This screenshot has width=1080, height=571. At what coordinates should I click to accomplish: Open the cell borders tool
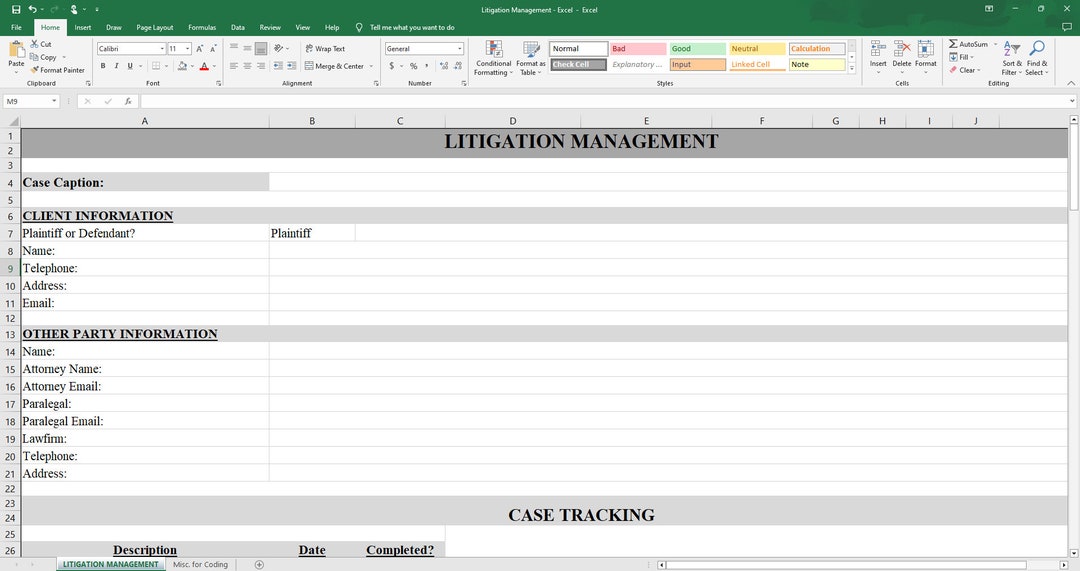[x=156, y=66]
